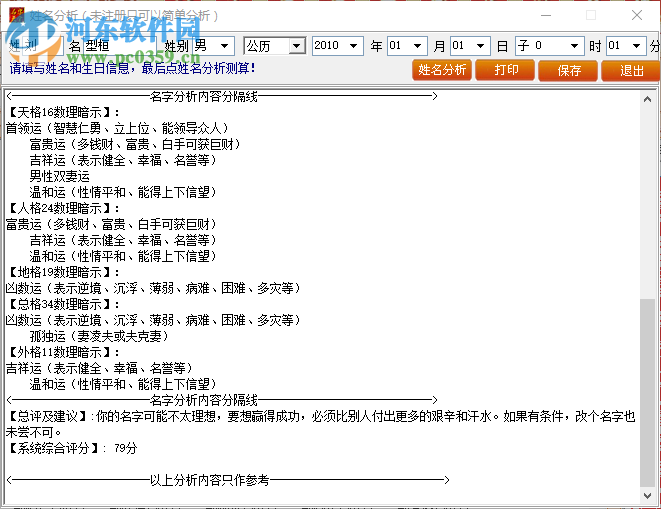The image size is (661, 509).
Task: Click the 打印 print button
Action: (x=505, y=70)
